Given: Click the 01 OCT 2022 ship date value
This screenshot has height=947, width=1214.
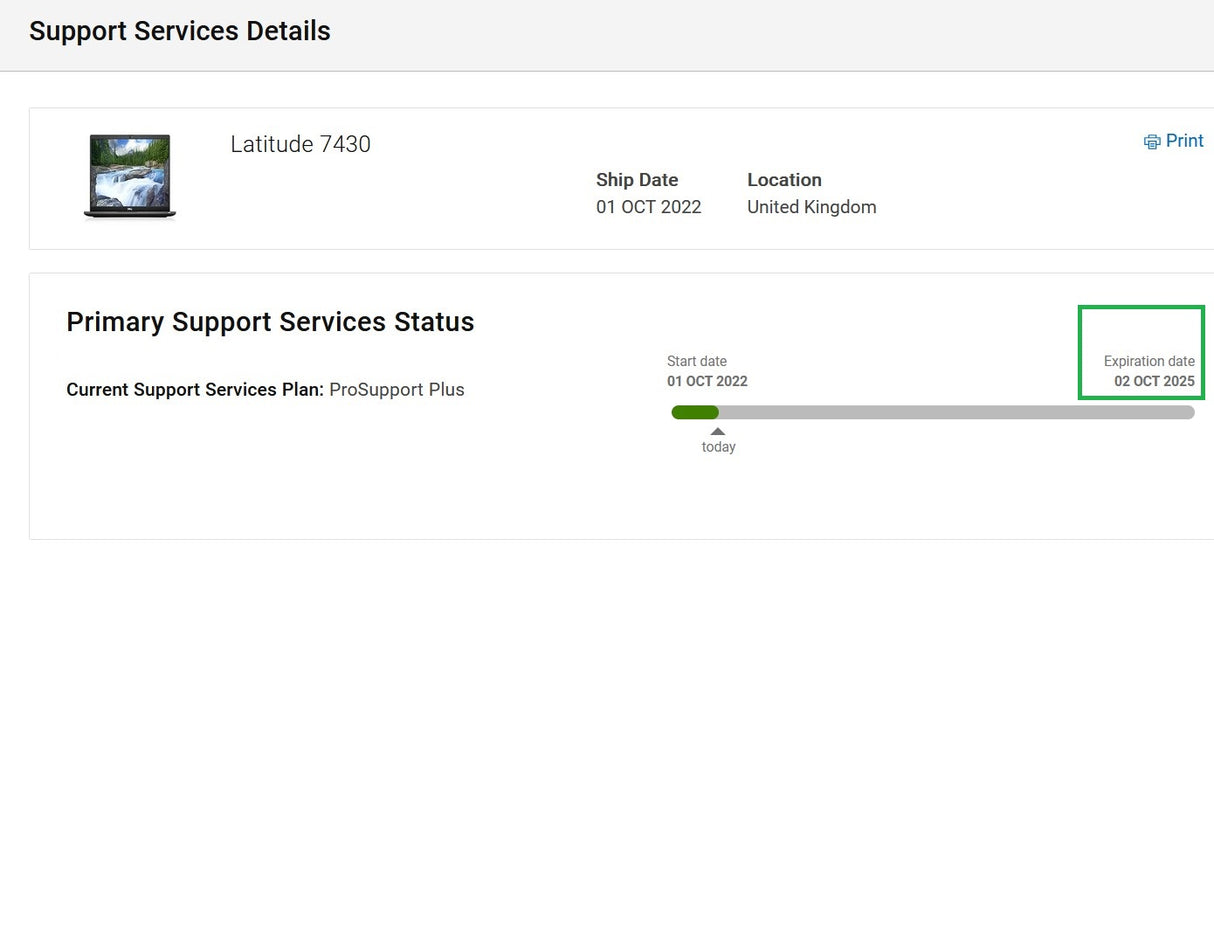Looking at the screenshot, I should pos(648,207).
